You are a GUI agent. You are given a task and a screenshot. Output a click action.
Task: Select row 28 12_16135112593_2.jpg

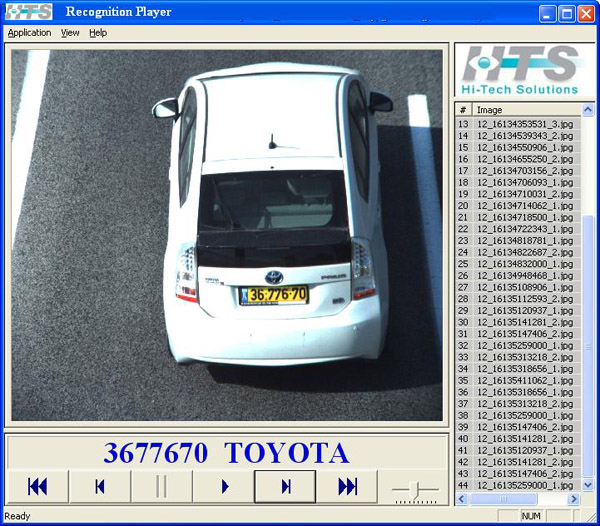518,299
